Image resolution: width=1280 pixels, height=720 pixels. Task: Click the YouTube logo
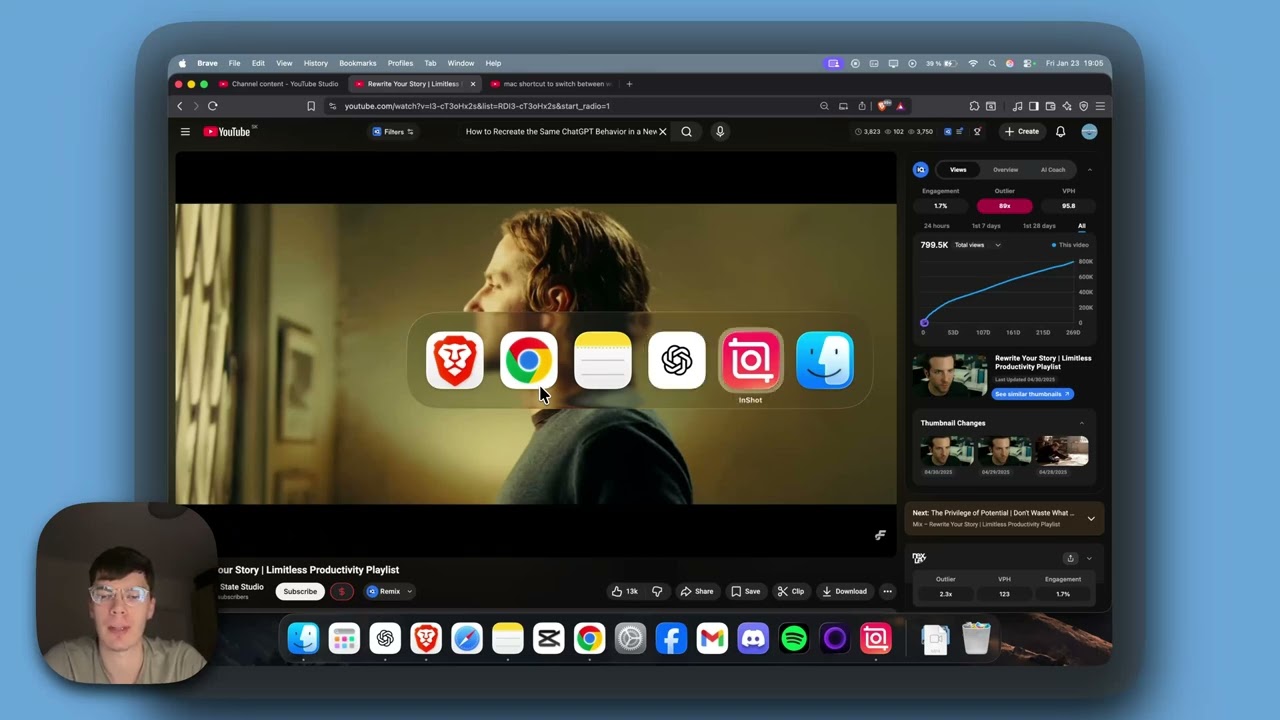[x=228, y=131]
